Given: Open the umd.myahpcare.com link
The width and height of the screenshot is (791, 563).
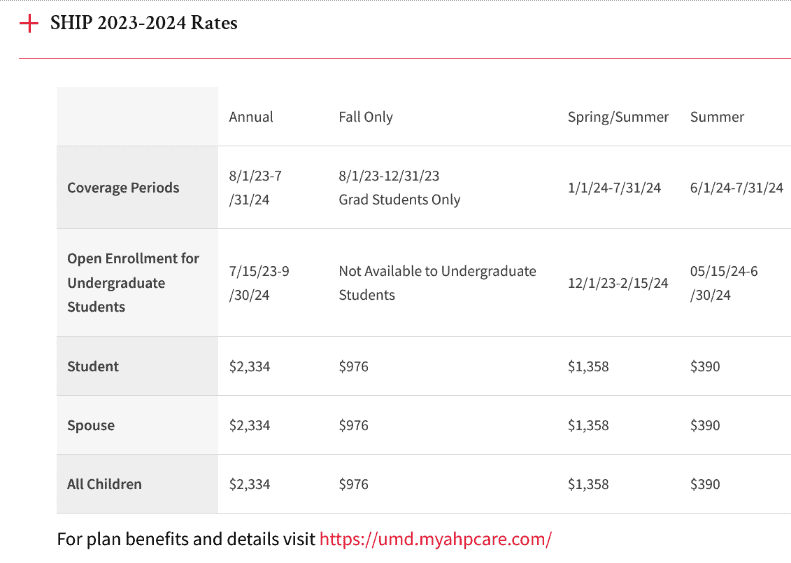Looking at the screenshot, I should click(x=435, y=539).
